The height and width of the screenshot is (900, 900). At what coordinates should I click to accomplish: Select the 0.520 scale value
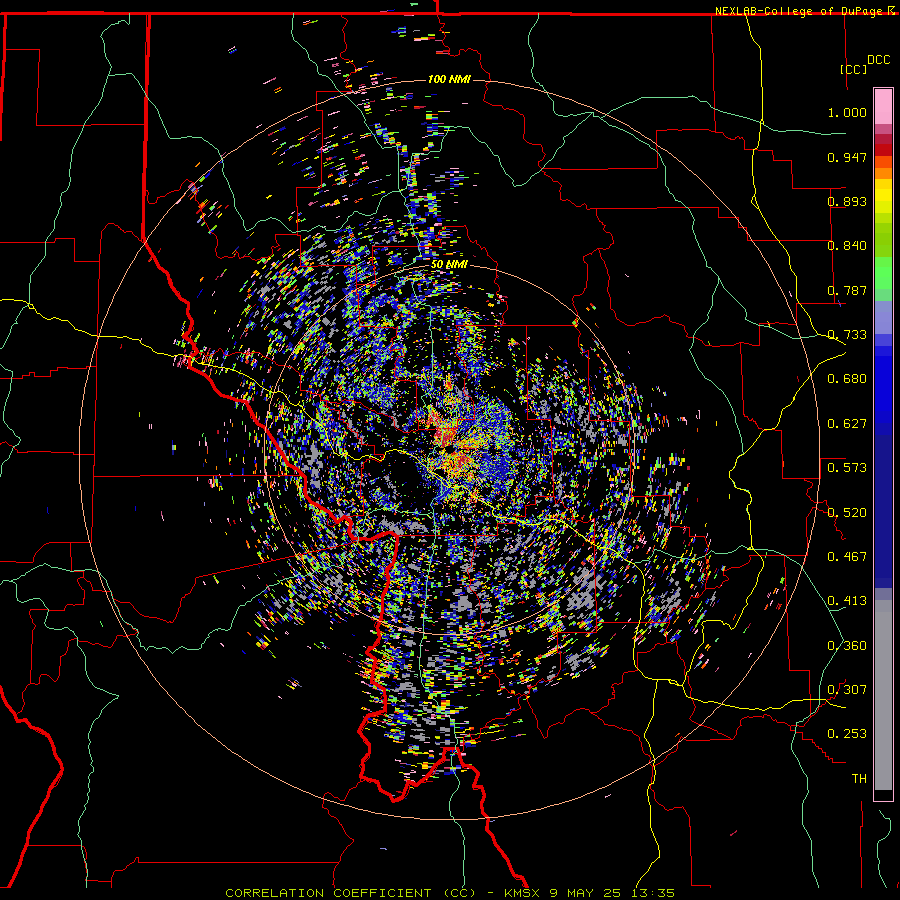point(847,513)
